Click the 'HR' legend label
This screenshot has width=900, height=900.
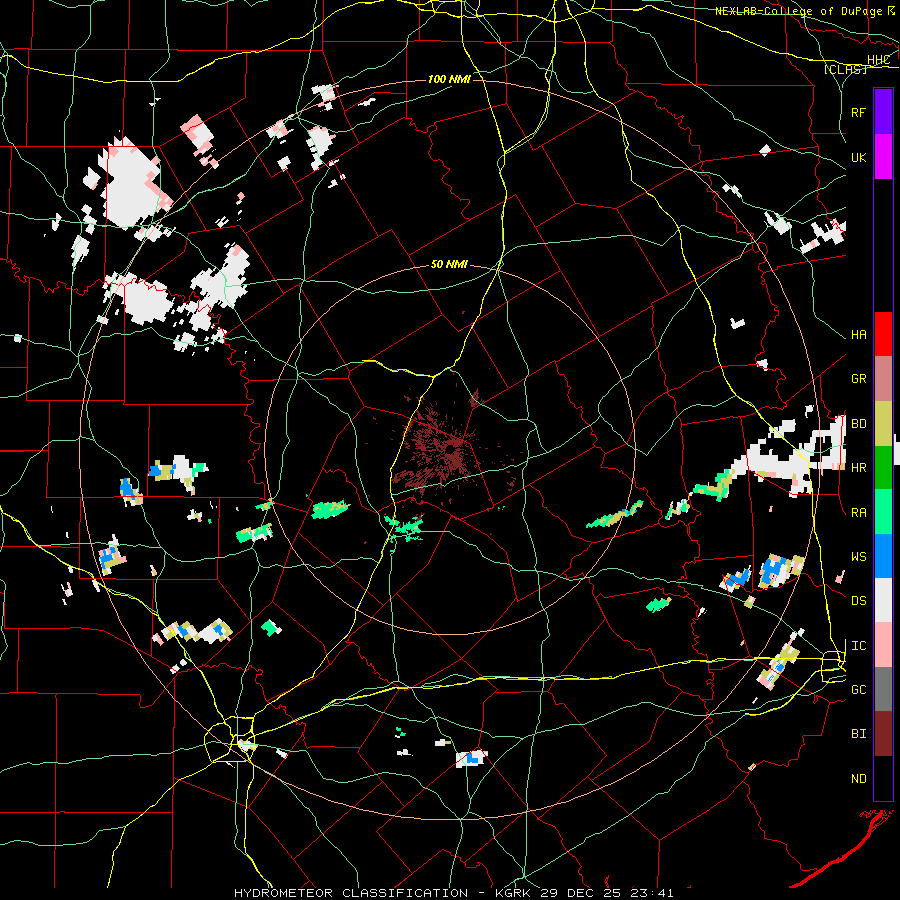click(858, 468)
